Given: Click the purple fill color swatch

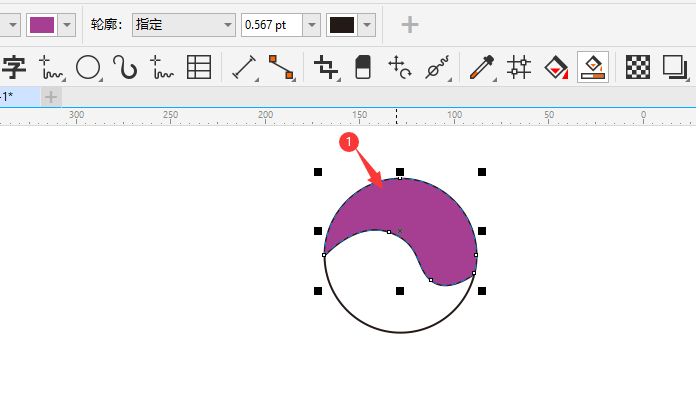Looking at the screenshot, I should pos(42,25).
